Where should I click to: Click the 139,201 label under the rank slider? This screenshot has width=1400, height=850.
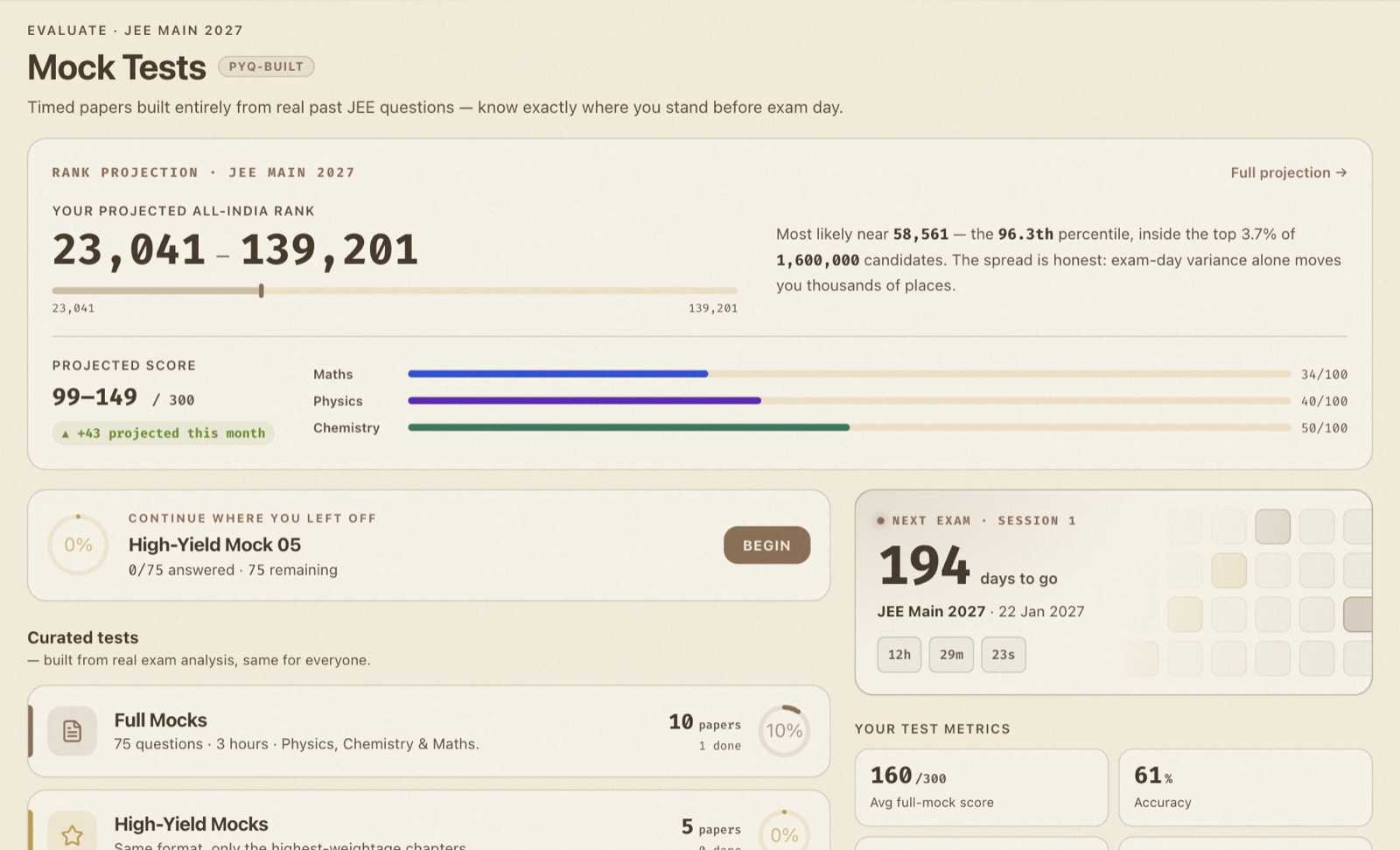(713, 308)
